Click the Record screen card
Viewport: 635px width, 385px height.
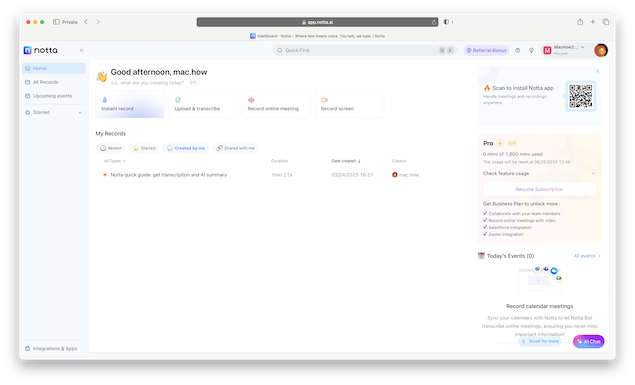[x=349, y=104]
